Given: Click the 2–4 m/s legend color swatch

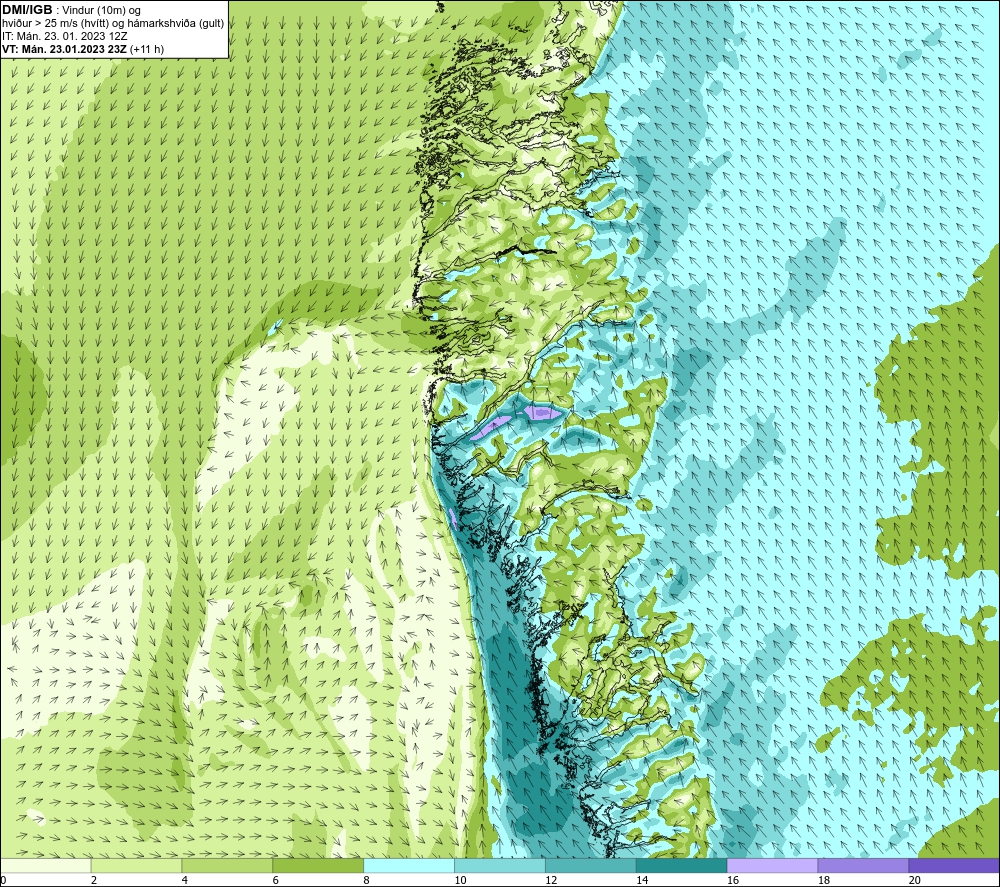Looking at the screenshot, I should 136,866.
